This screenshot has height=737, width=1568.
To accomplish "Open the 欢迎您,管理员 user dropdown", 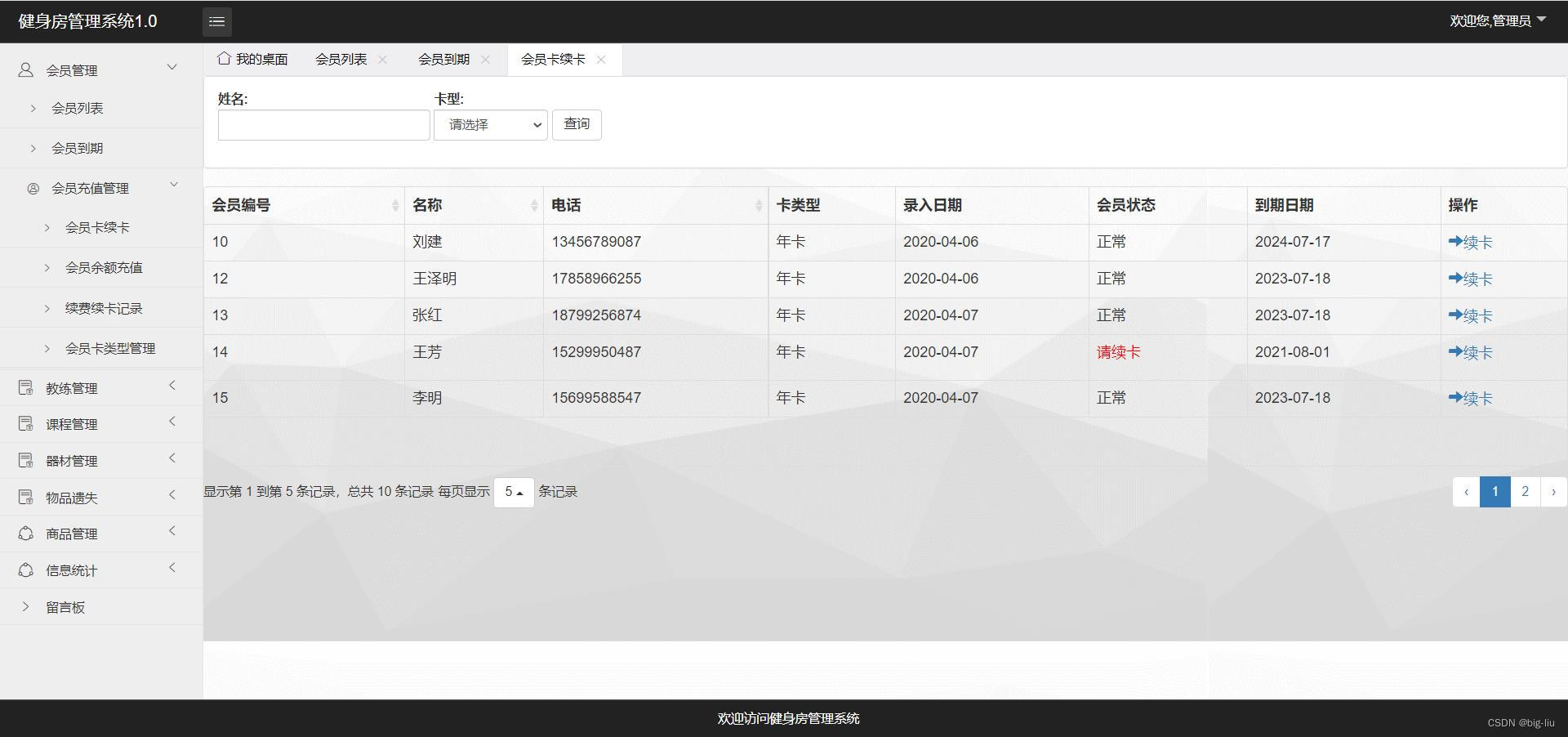I will 1499,21.
